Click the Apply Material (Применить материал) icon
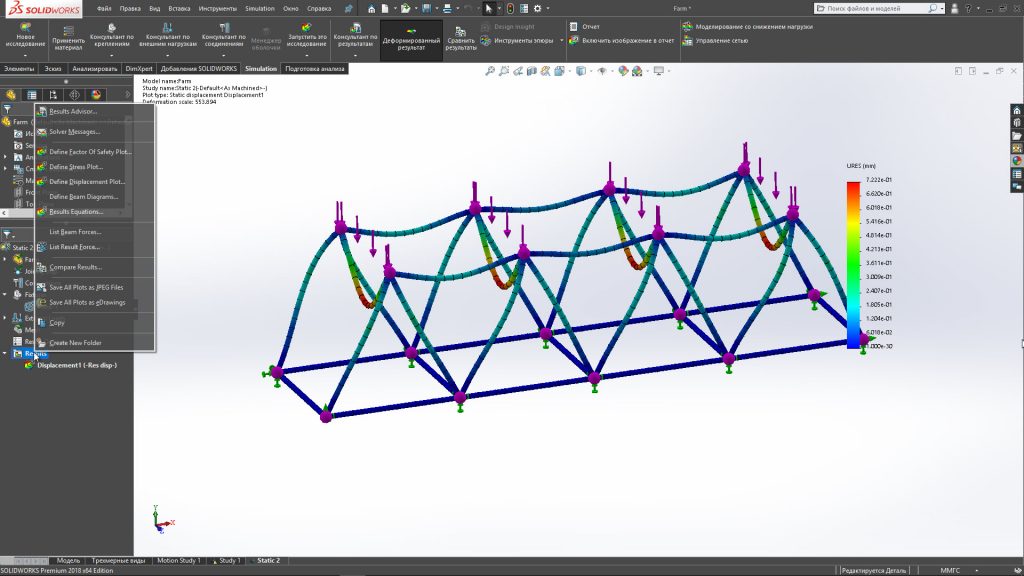Screen dimensions: 1024x576 point(67,37)
